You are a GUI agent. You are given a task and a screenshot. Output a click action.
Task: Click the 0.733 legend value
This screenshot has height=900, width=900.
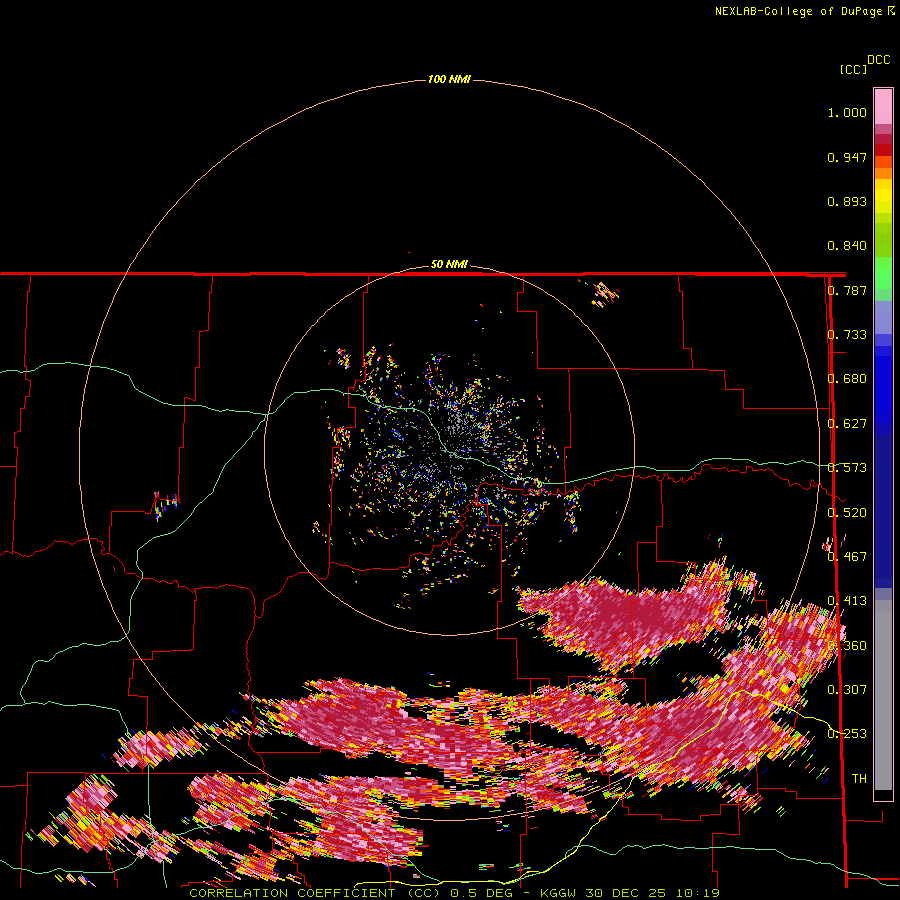[847, 335]
